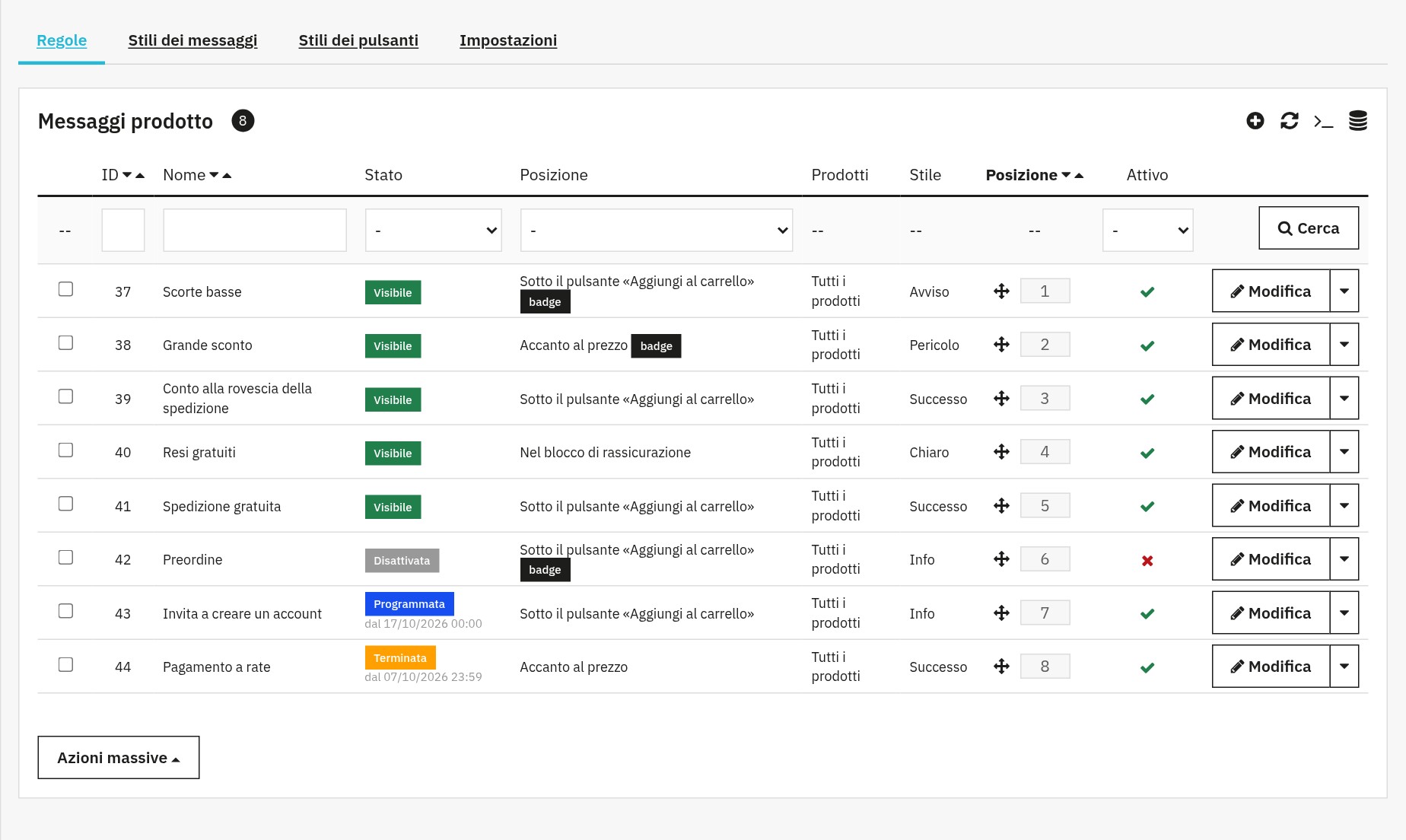Add a new product message with the plus icon
1406x840 pixels.
[x=1255, y=121]
